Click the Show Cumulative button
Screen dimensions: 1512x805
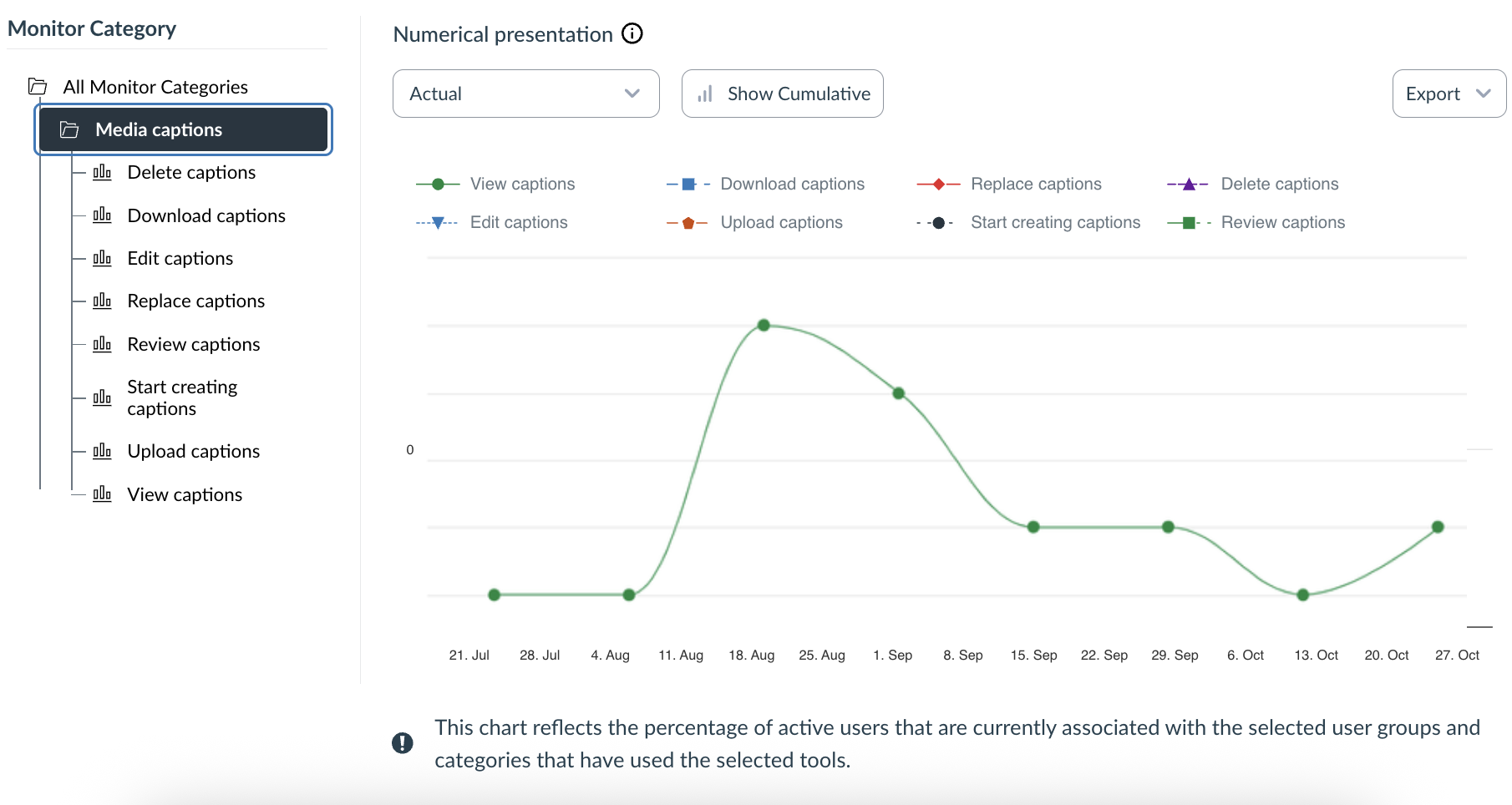coord(782,94)
